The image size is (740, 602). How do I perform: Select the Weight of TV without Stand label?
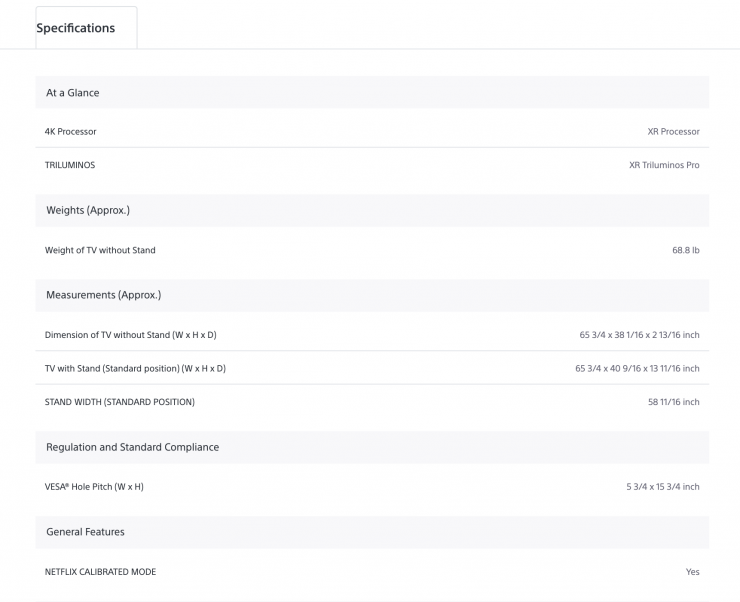100,250
